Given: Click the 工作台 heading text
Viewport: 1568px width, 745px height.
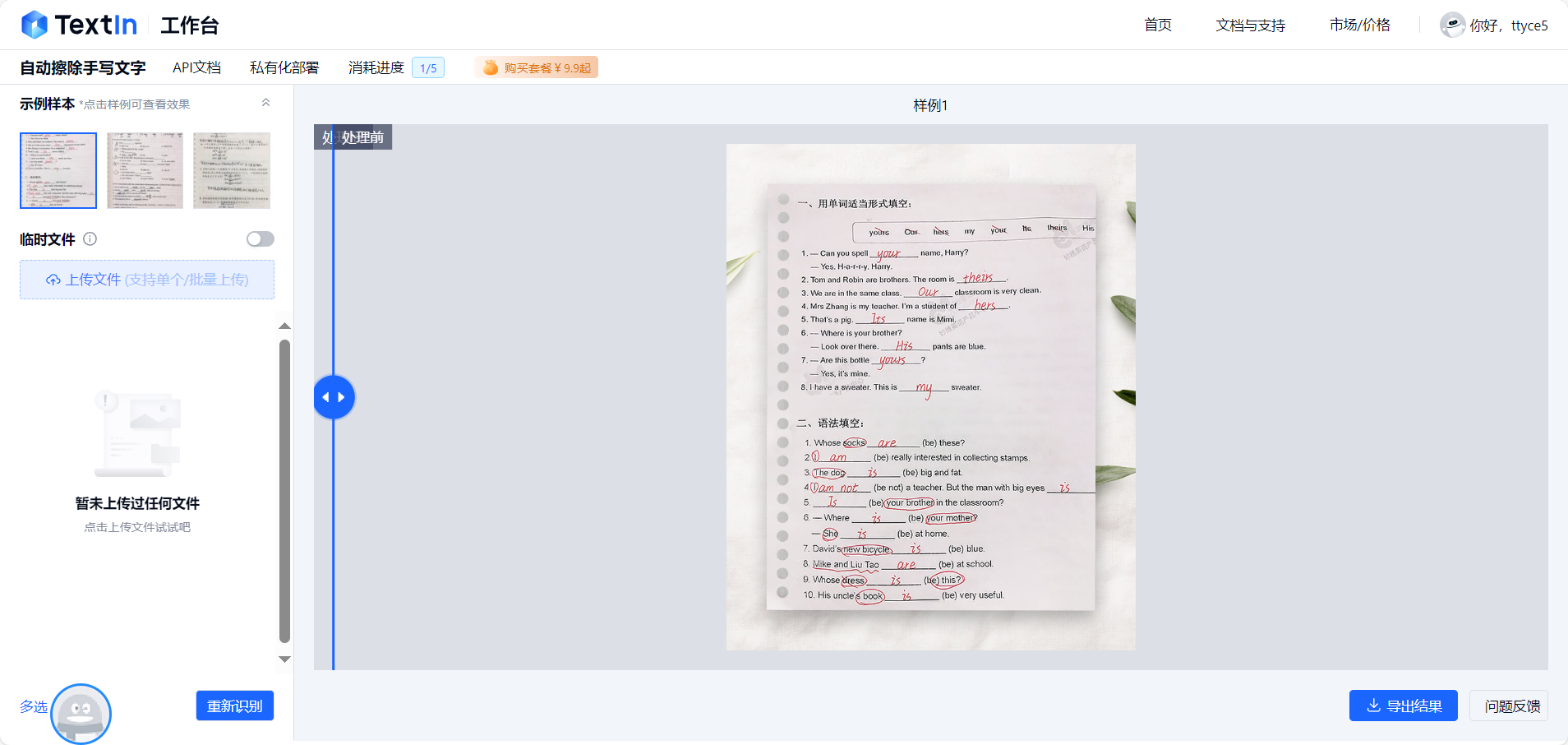Looking at the screenshot, I should [190, 25].
